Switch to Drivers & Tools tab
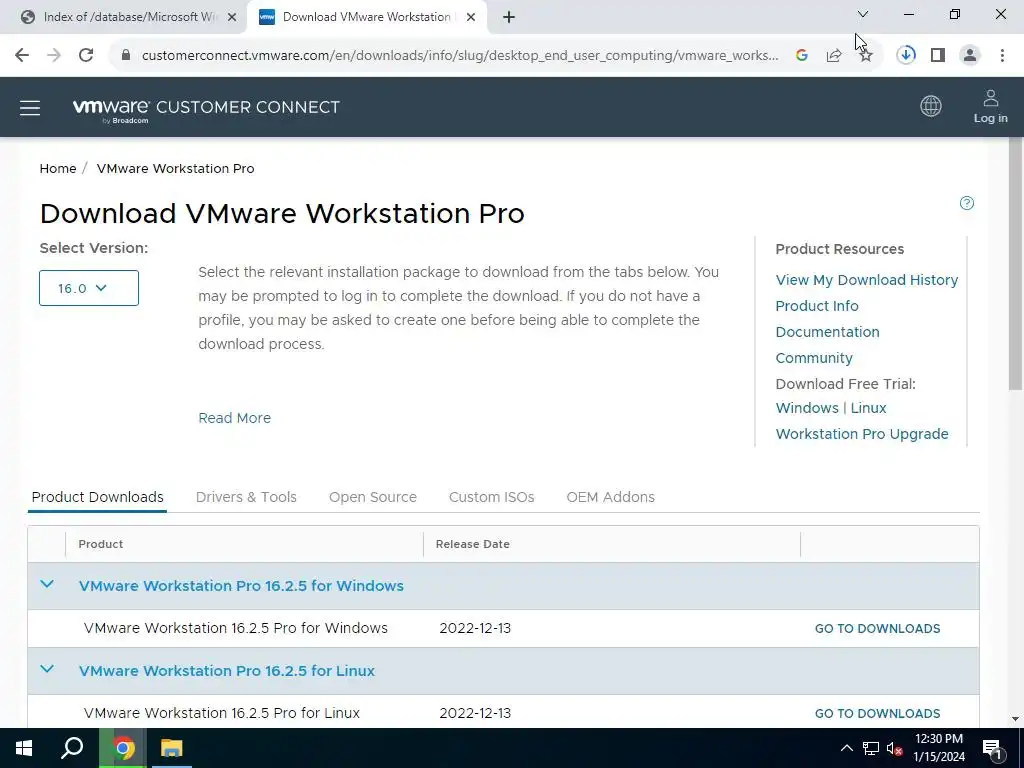 pyautogui.click(x=246, y=497)
